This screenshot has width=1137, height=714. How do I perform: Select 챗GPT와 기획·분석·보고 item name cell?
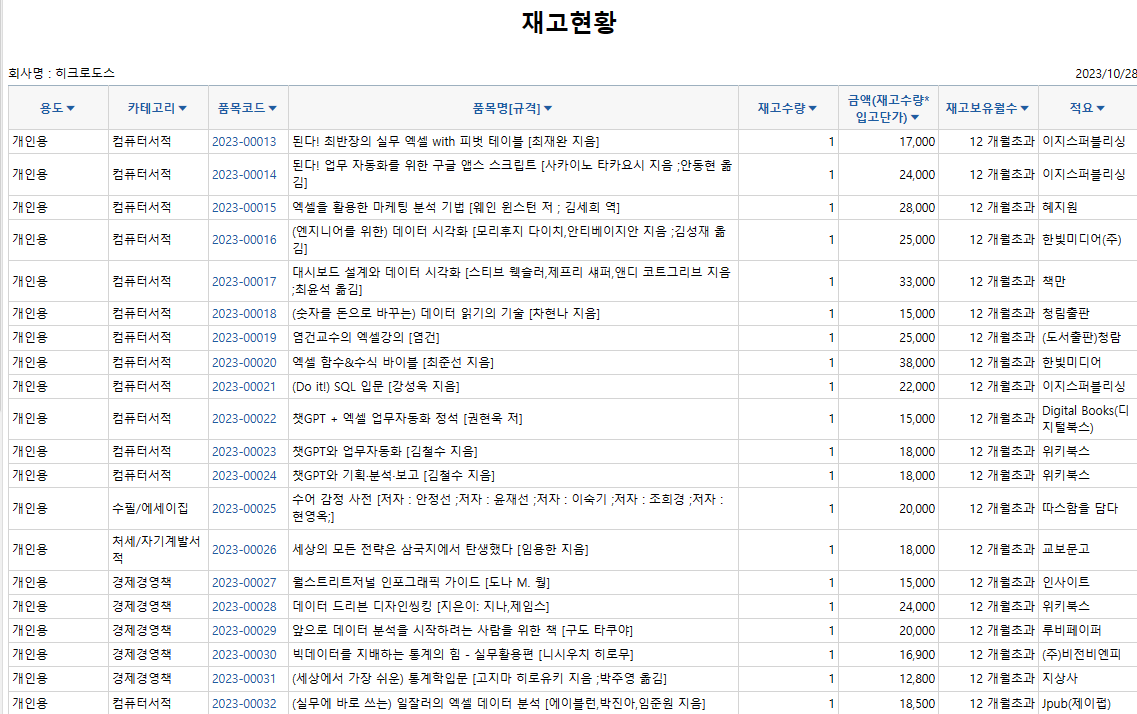click(513, 476)
